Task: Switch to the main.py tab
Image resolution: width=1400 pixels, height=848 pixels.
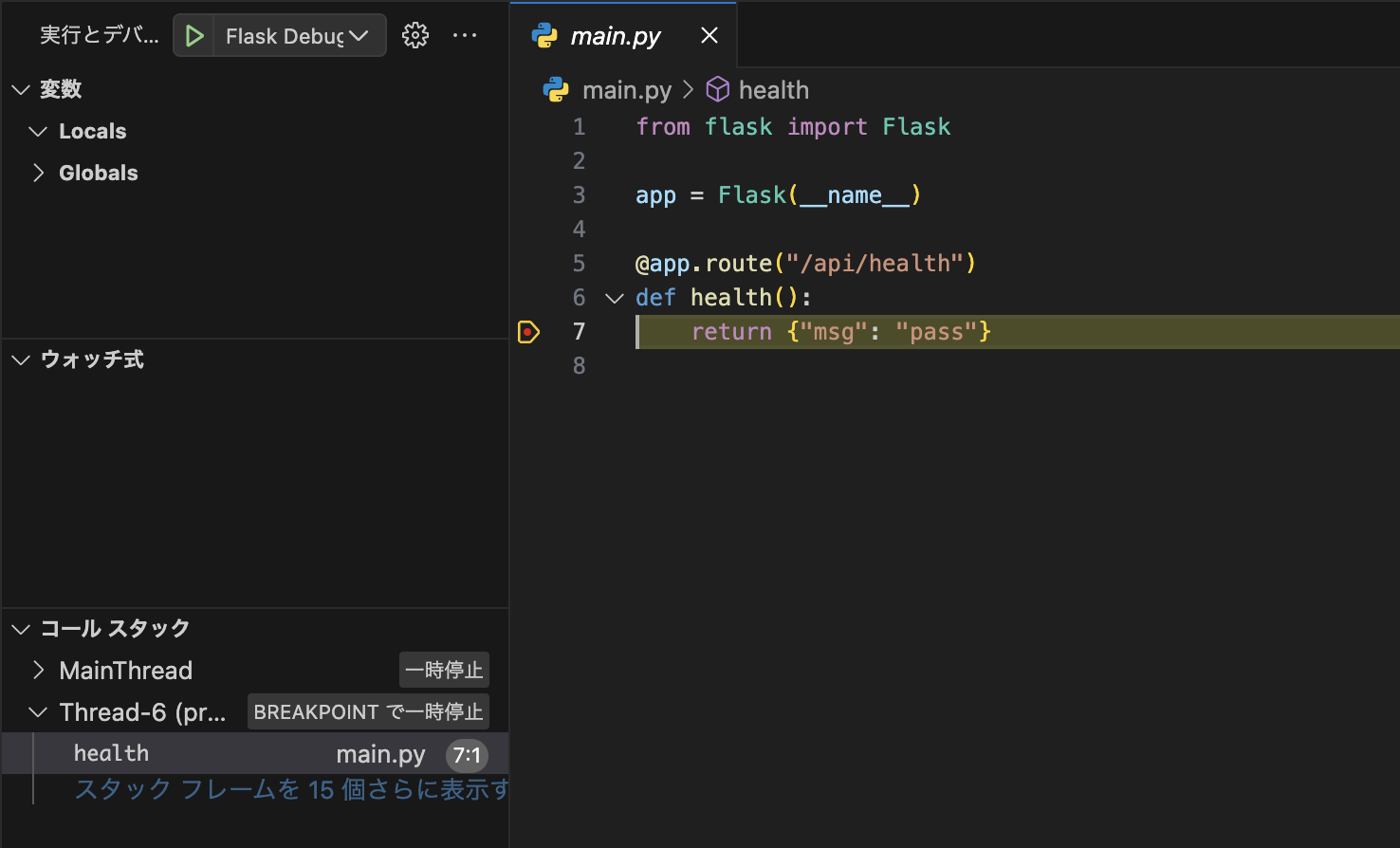Action: pos(615,36)
